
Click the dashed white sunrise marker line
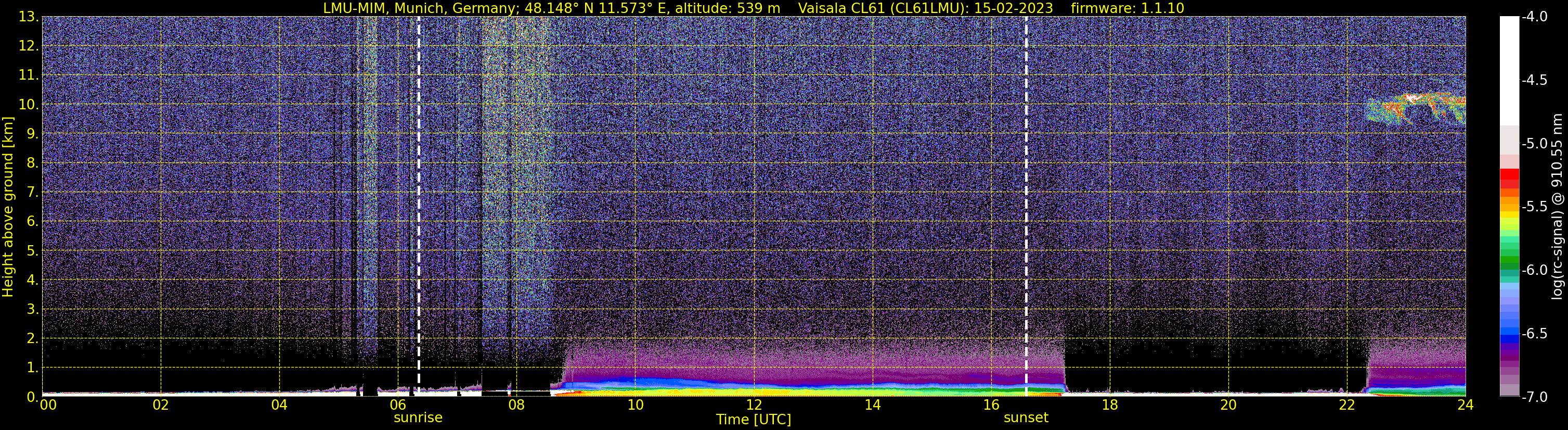coord(419,206)
